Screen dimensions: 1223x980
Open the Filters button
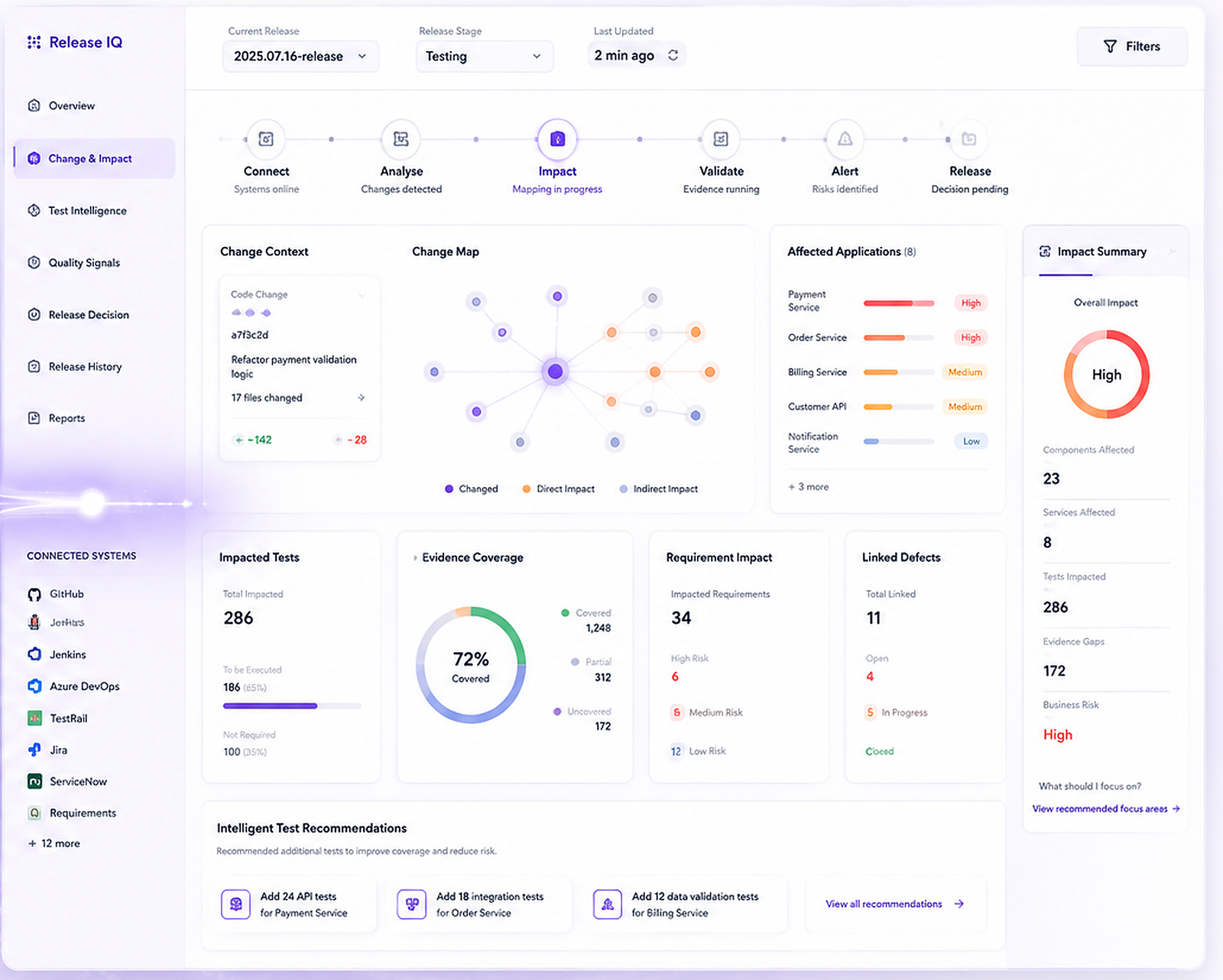(x=1132, y=47)
